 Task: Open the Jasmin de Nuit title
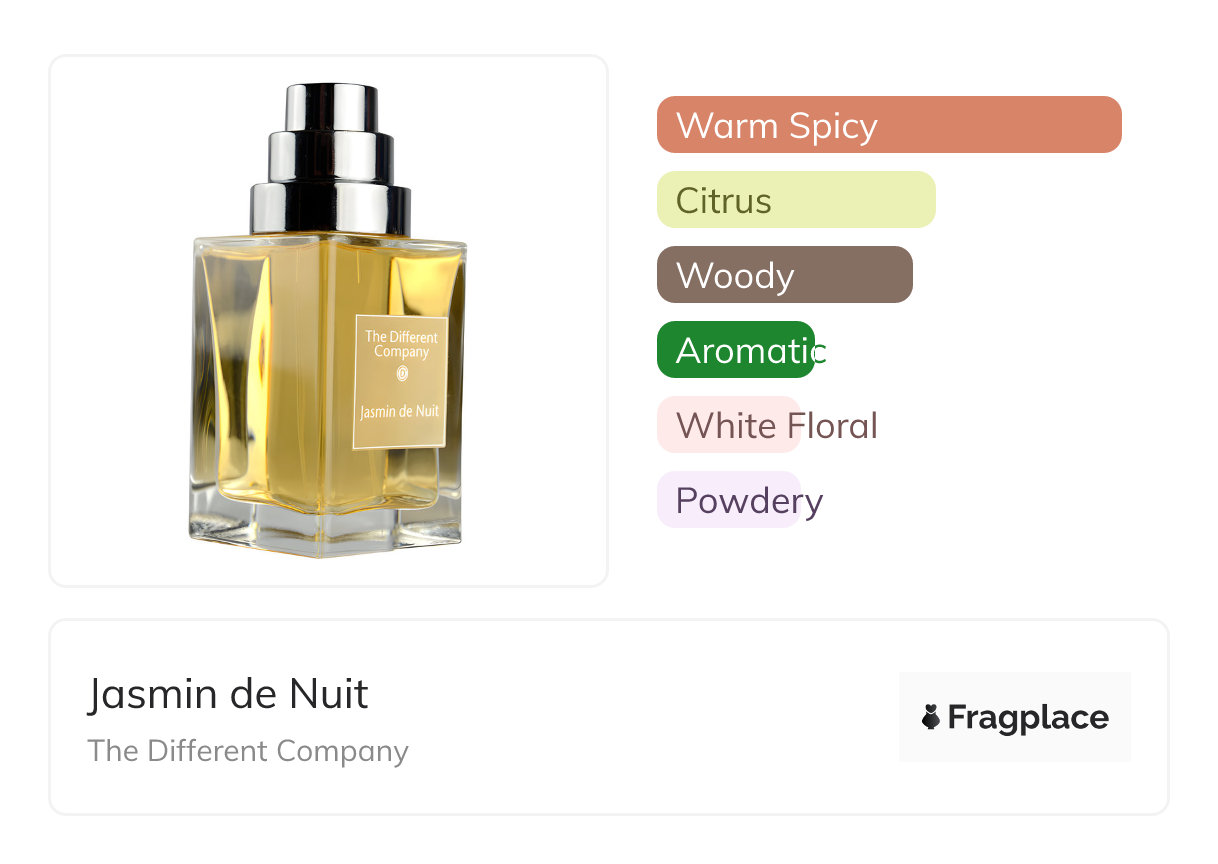click(228, 694)
